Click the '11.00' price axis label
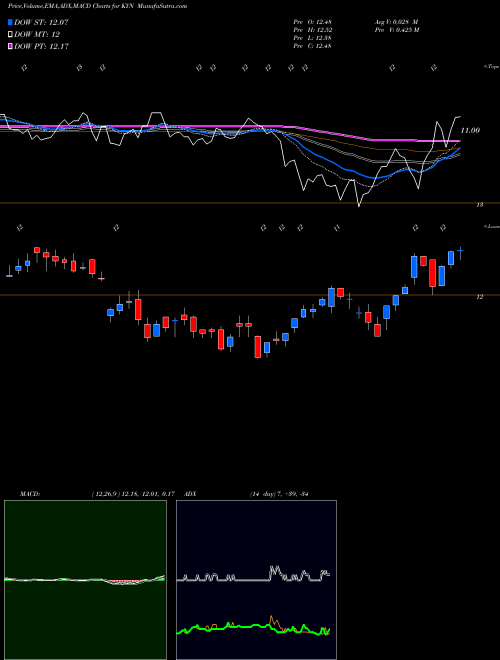Viewport: 500px width, 660px height. click(470, 130)
